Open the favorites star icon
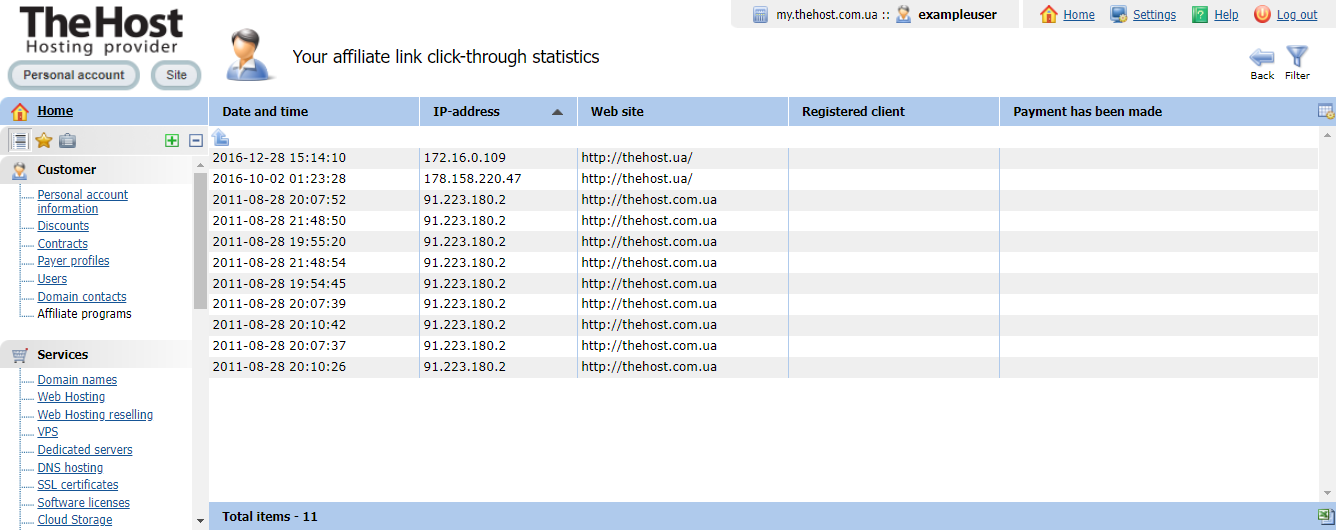 pyautogui.click(x=44, y=140)
